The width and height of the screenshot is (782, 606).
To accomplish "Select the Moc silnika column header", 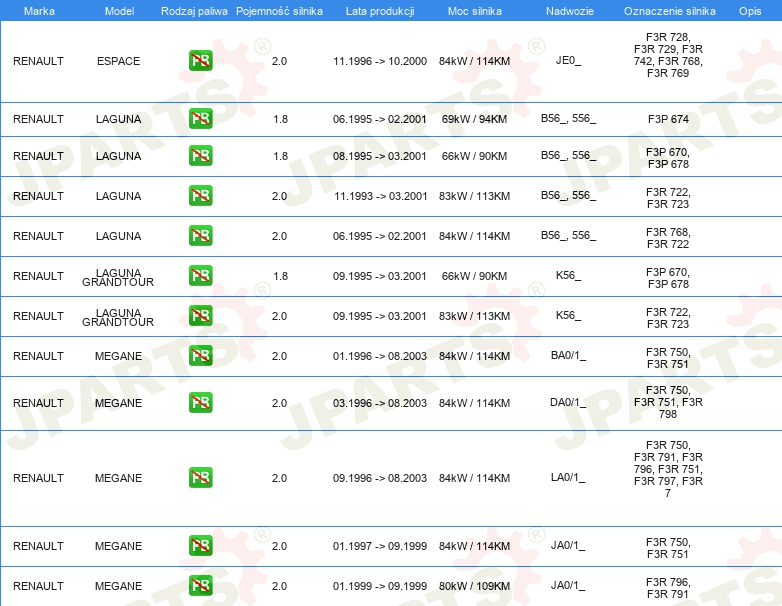I will point(475,11).
